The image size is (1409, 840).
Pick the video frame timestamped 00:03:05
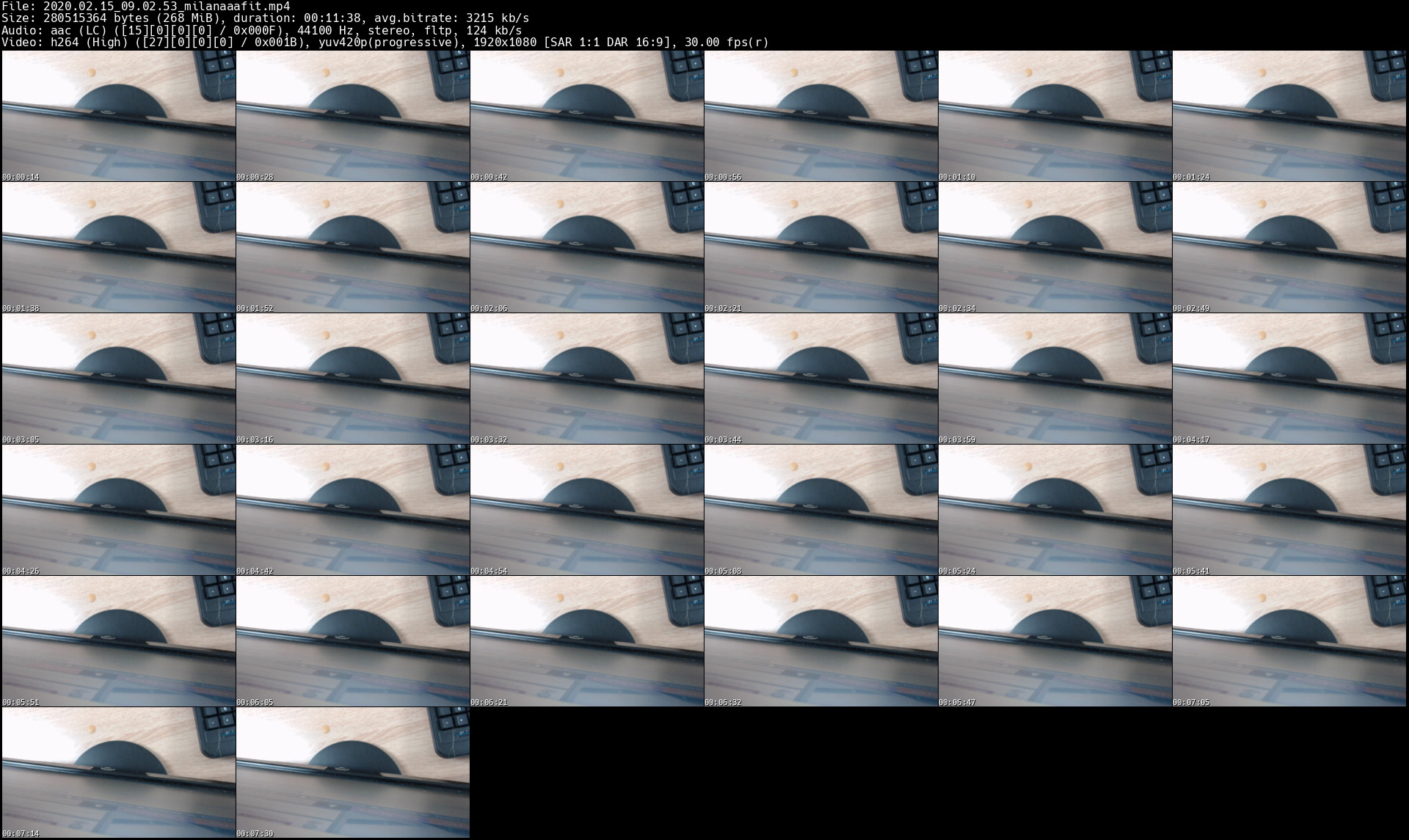click(119, 379)
